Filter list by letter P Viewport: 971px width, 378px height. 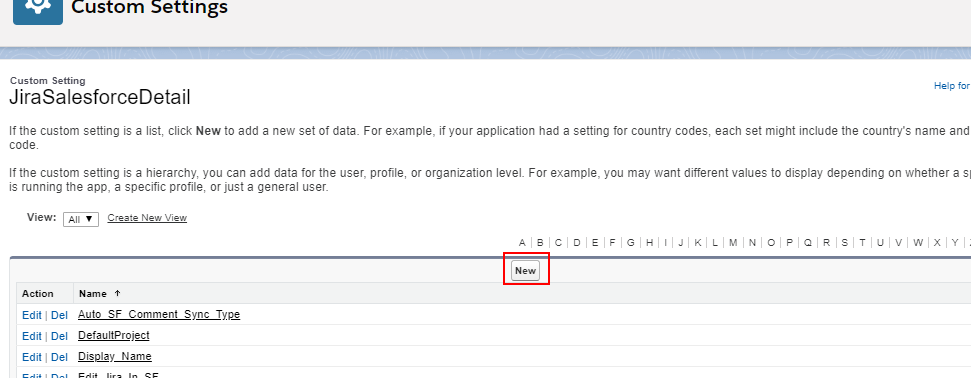pos(789,242)
